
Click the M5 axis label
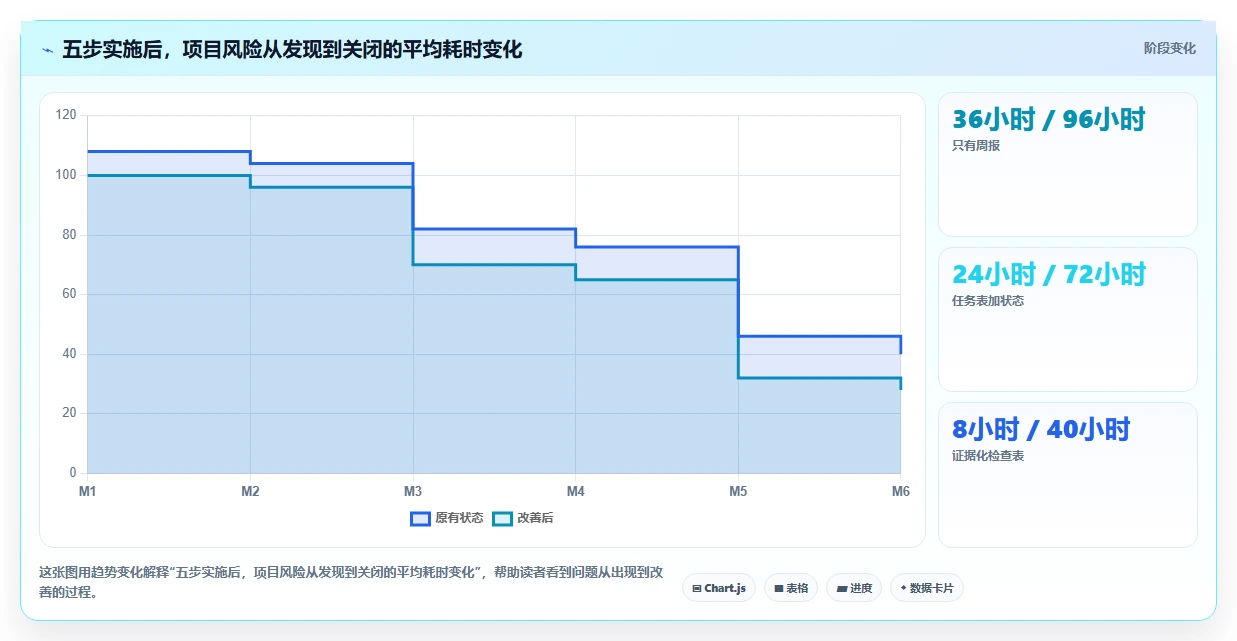pos(738,491)
